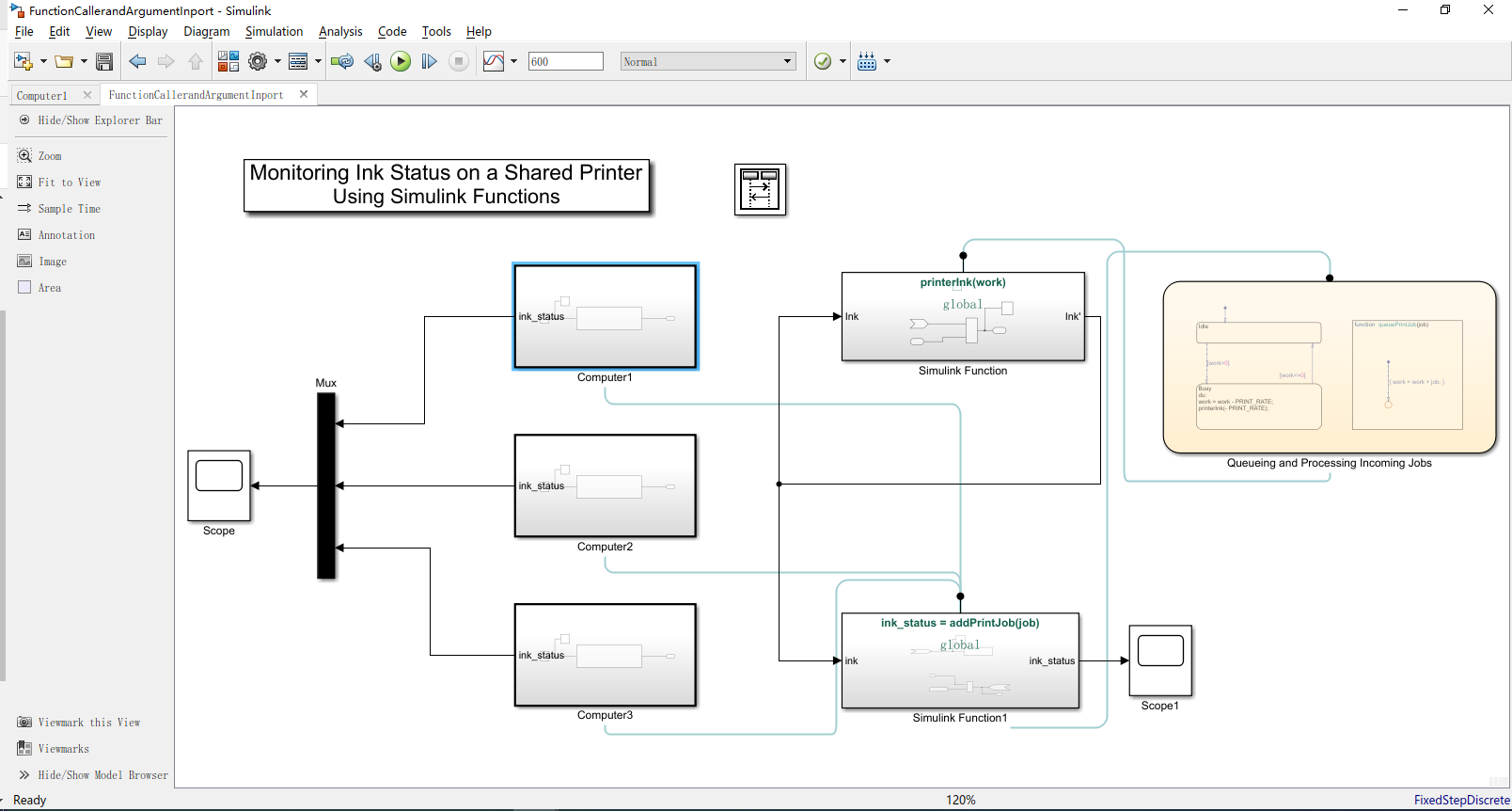Go back with the blue left arrow
The image size is (1512, 811).
[137, 62]
